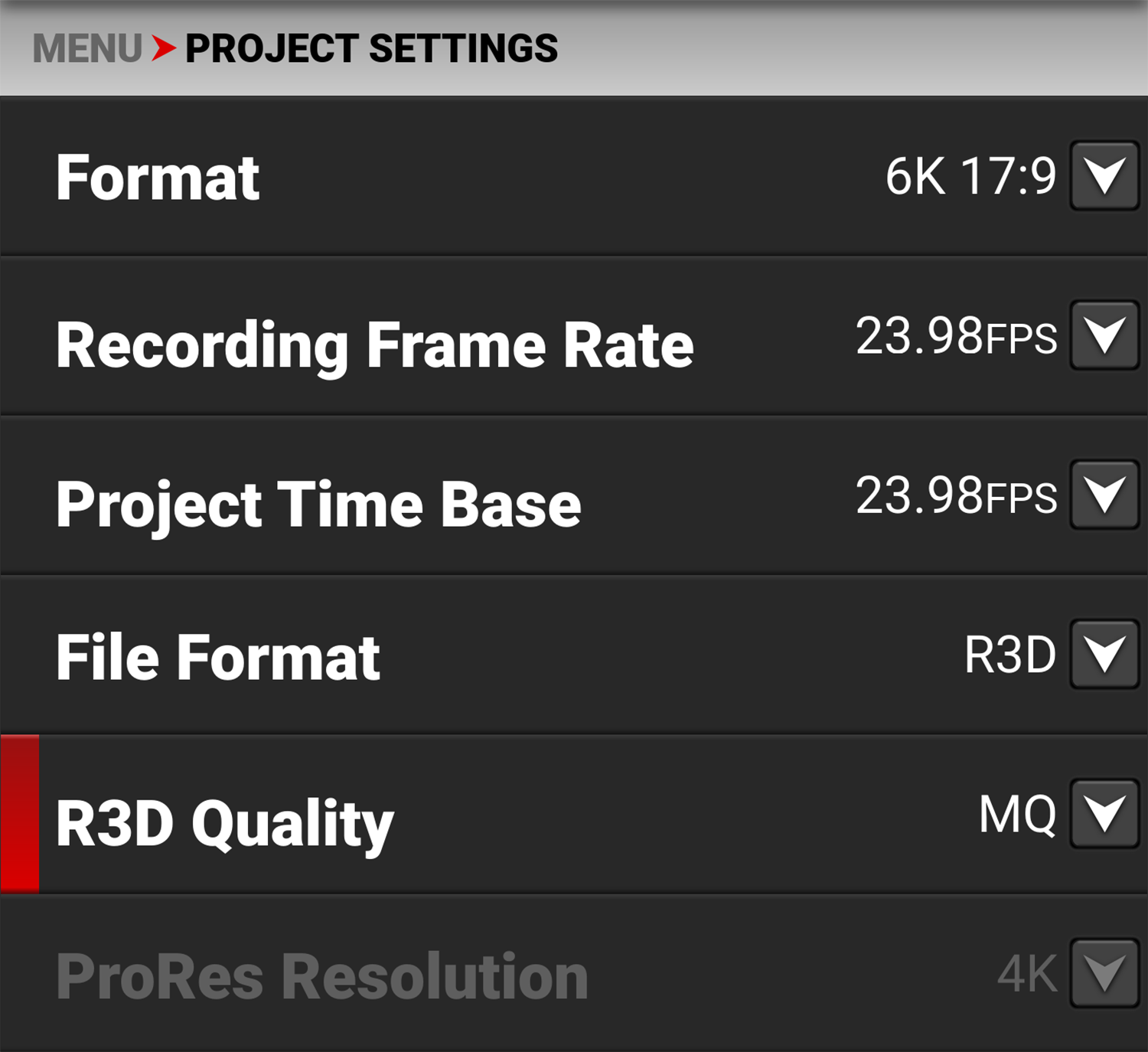Select the ProRes Resolution row label
The width and height of the screenshot is (1148, 1052).
tap(322, 976)
